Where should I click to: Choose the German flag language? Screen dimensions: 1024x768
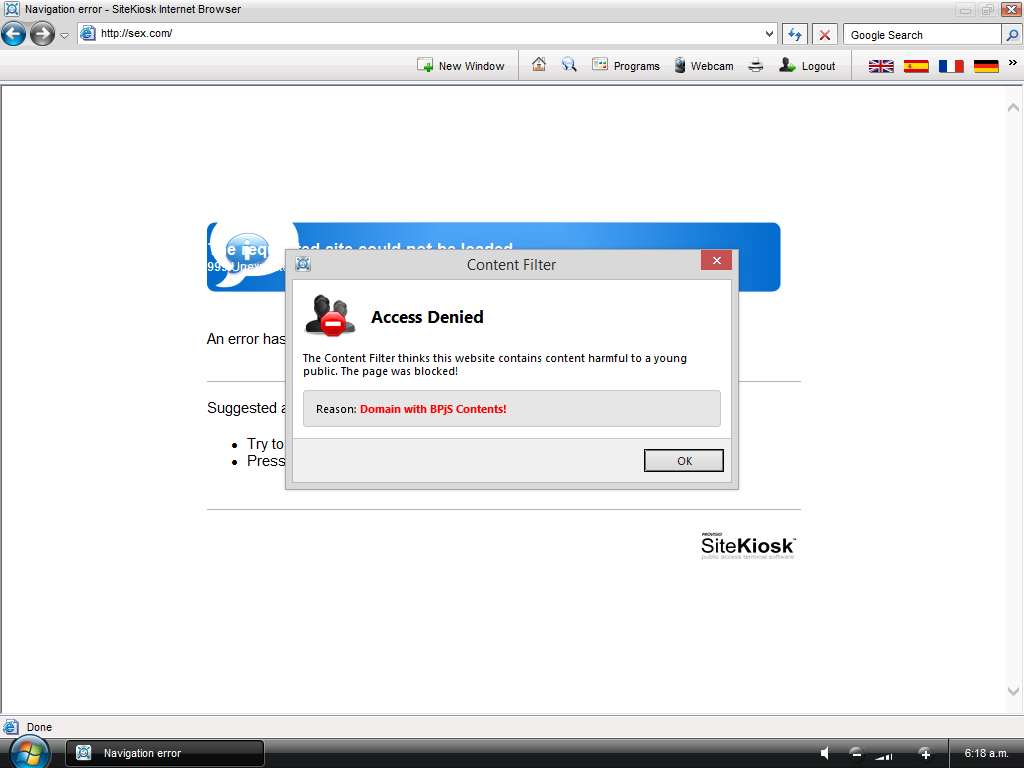[986, 66]
